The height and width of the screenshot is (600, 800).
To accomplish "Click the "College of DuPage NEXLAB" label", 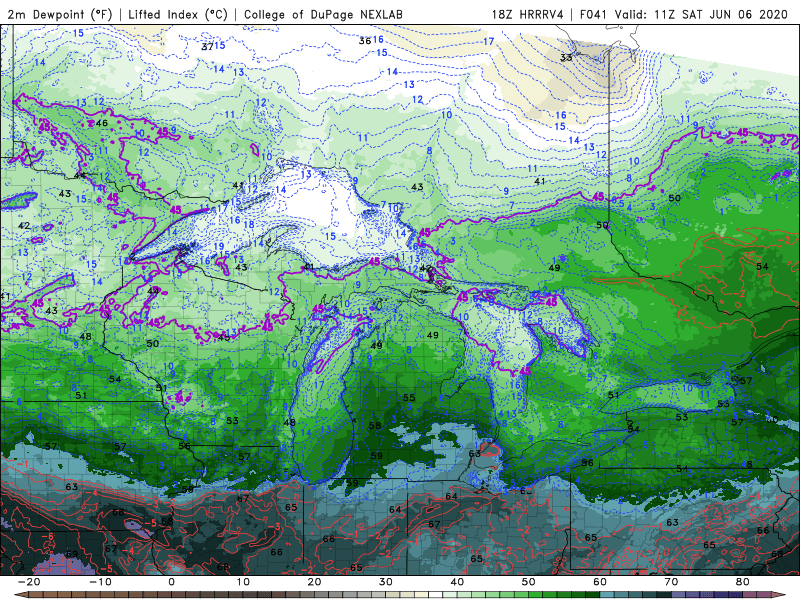I will [x=323, y=14].
